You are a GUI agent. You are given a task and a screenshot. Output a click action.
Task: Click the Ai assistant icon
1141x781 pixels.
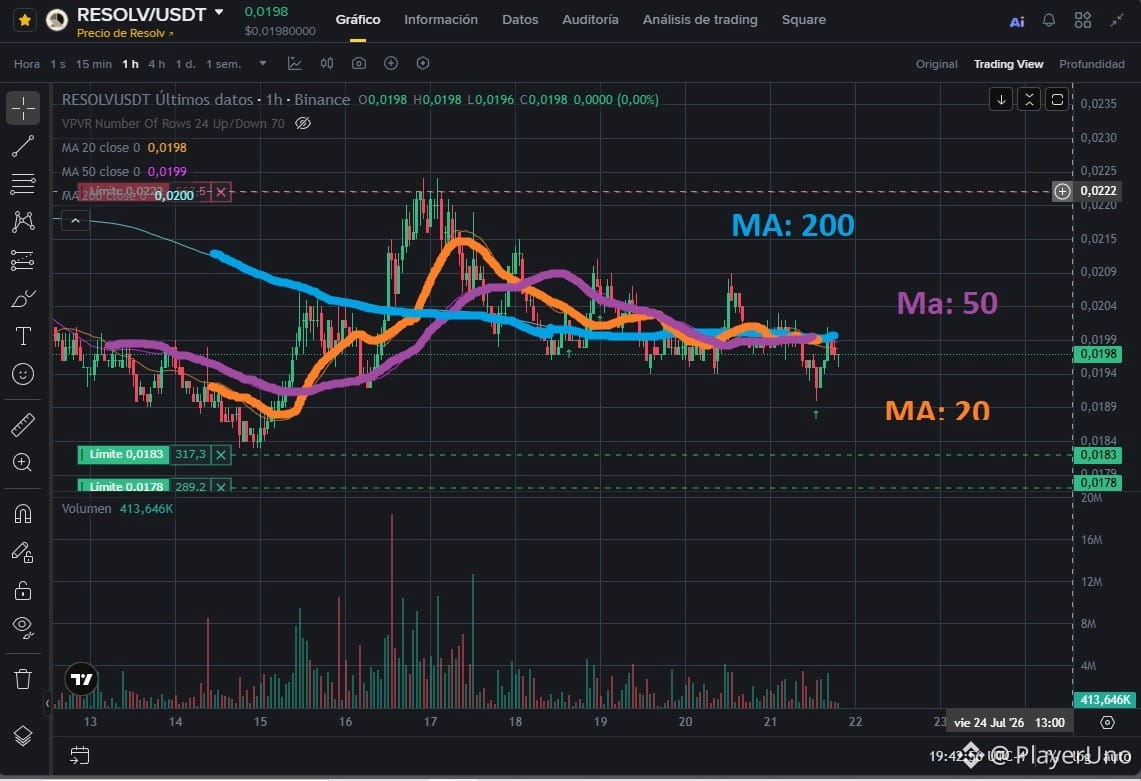(x=1017, y=21)
